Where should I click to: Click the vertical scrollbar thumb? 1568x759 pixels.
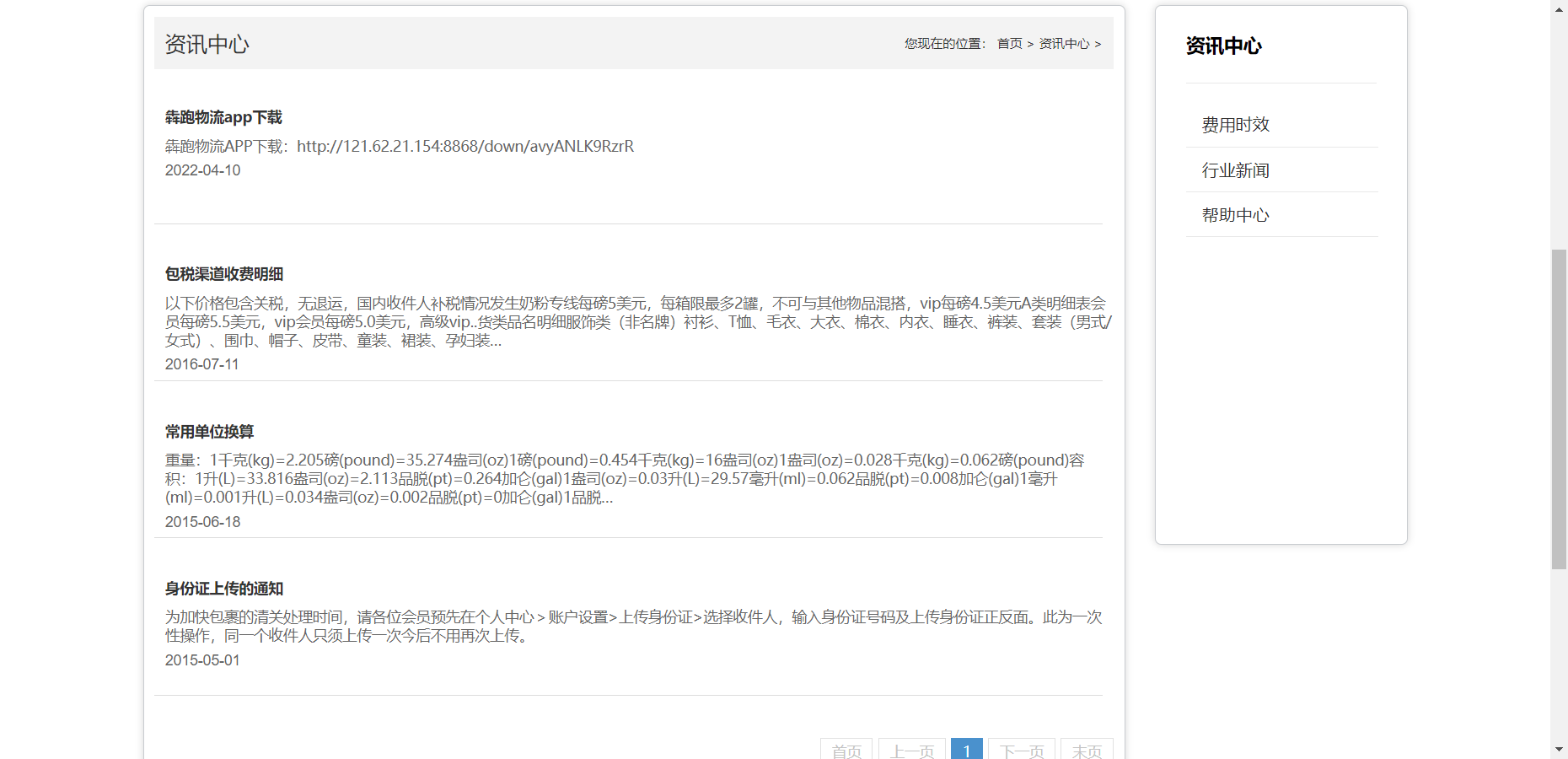pos(1559,409)
